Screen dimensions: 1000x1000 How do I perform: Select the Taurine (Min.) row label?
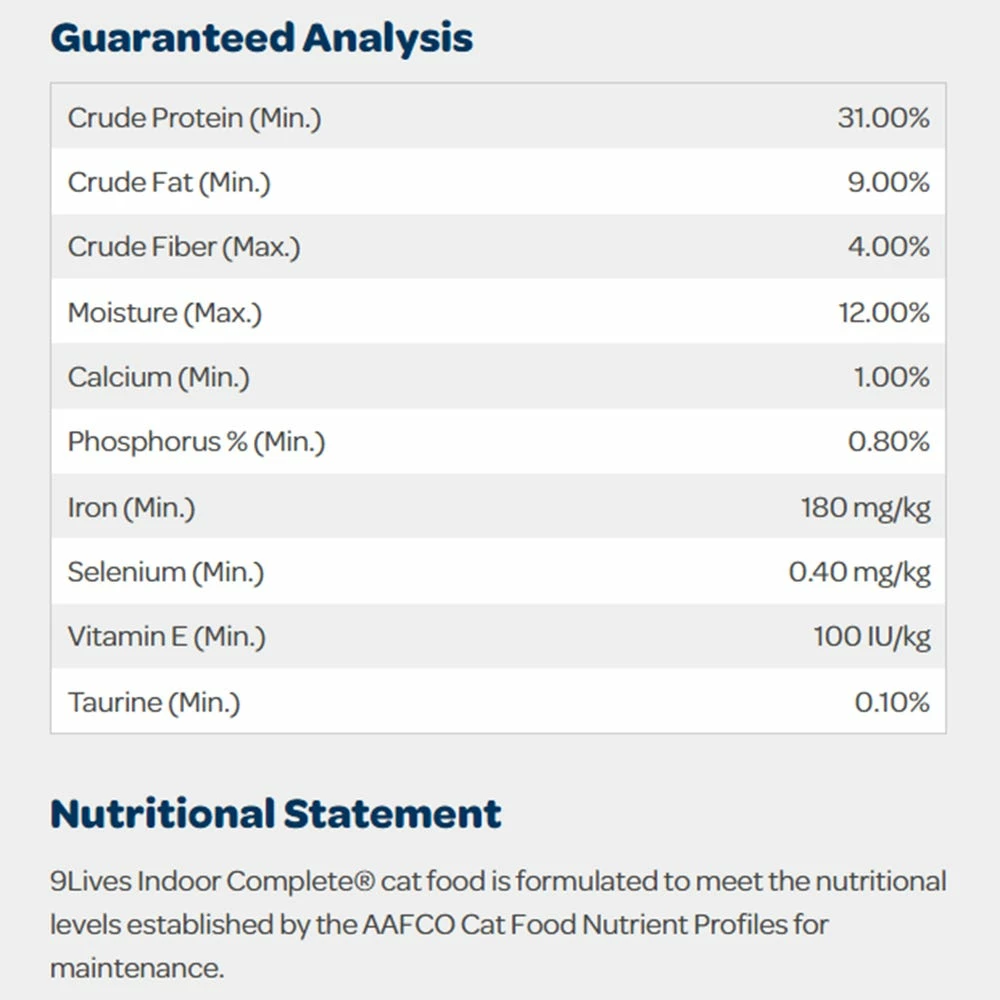click(x=154, y=702)
